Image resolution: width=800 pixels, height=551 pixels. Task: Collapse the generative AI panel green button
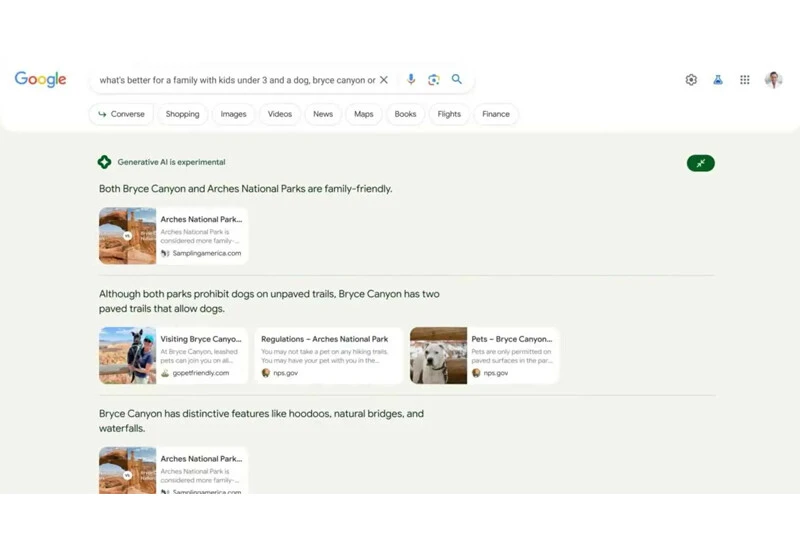click(701, 163)
